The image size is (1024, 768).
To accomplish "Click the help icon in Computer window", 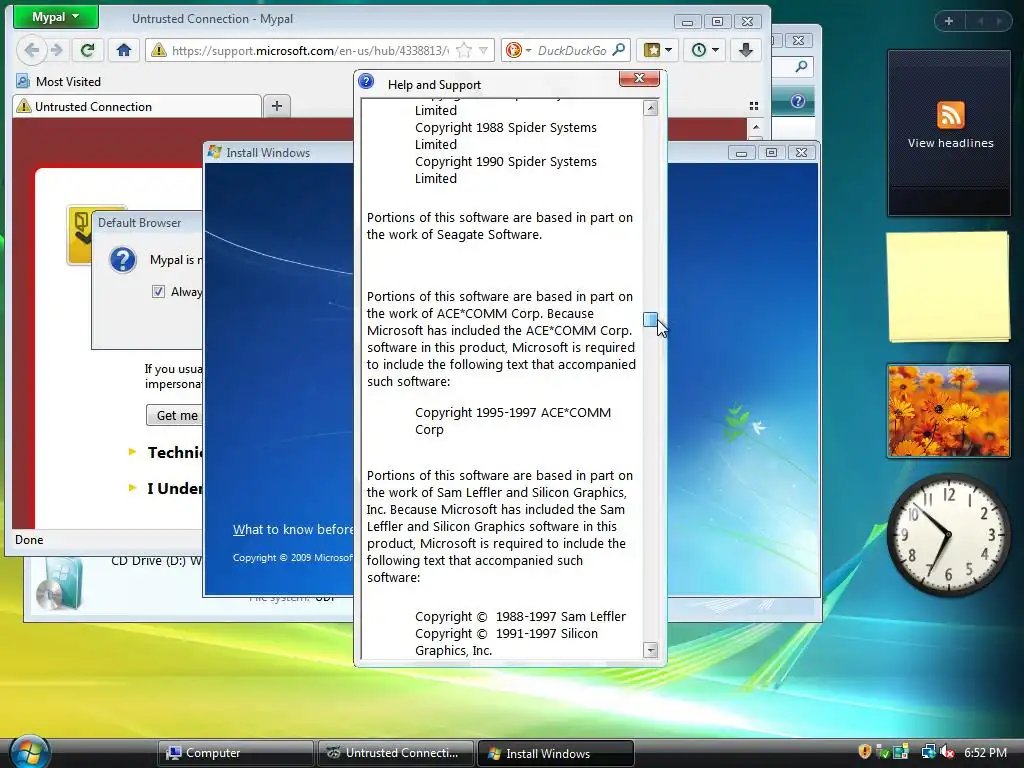I will point(797,101).
